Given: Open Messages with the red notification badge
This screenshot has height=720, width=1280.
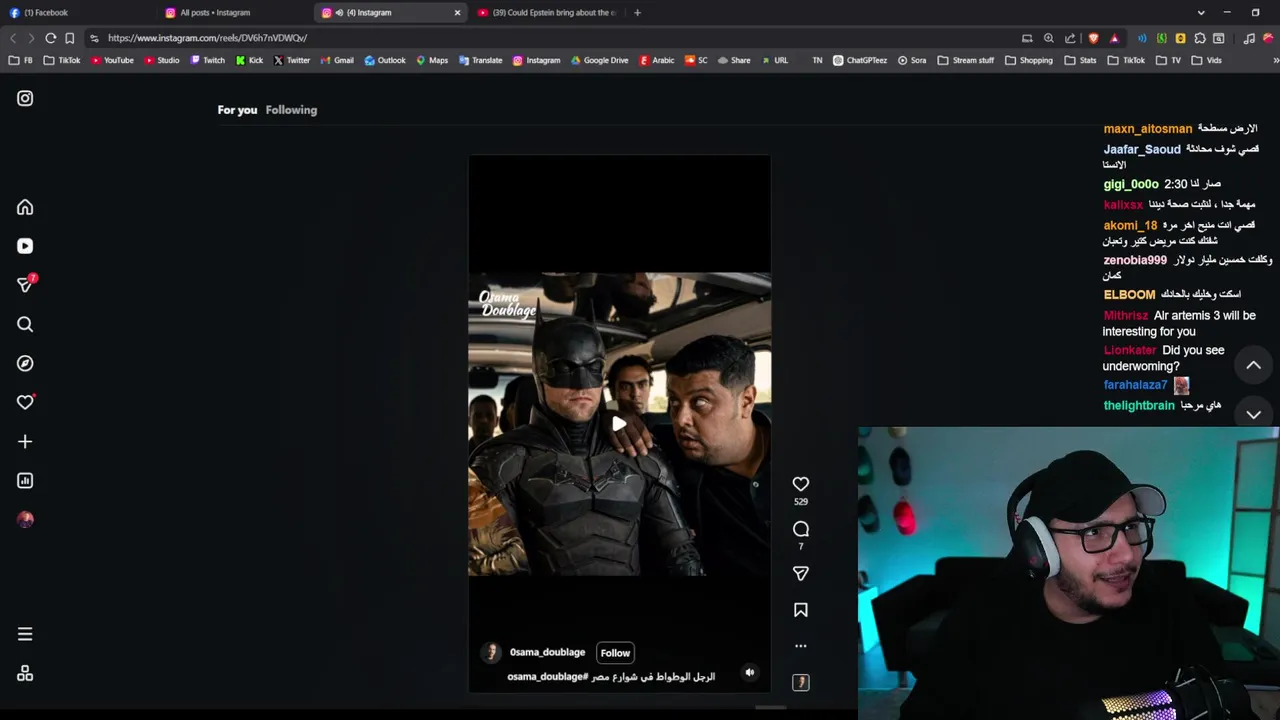Looking at the screenshot, I should 25,285.
